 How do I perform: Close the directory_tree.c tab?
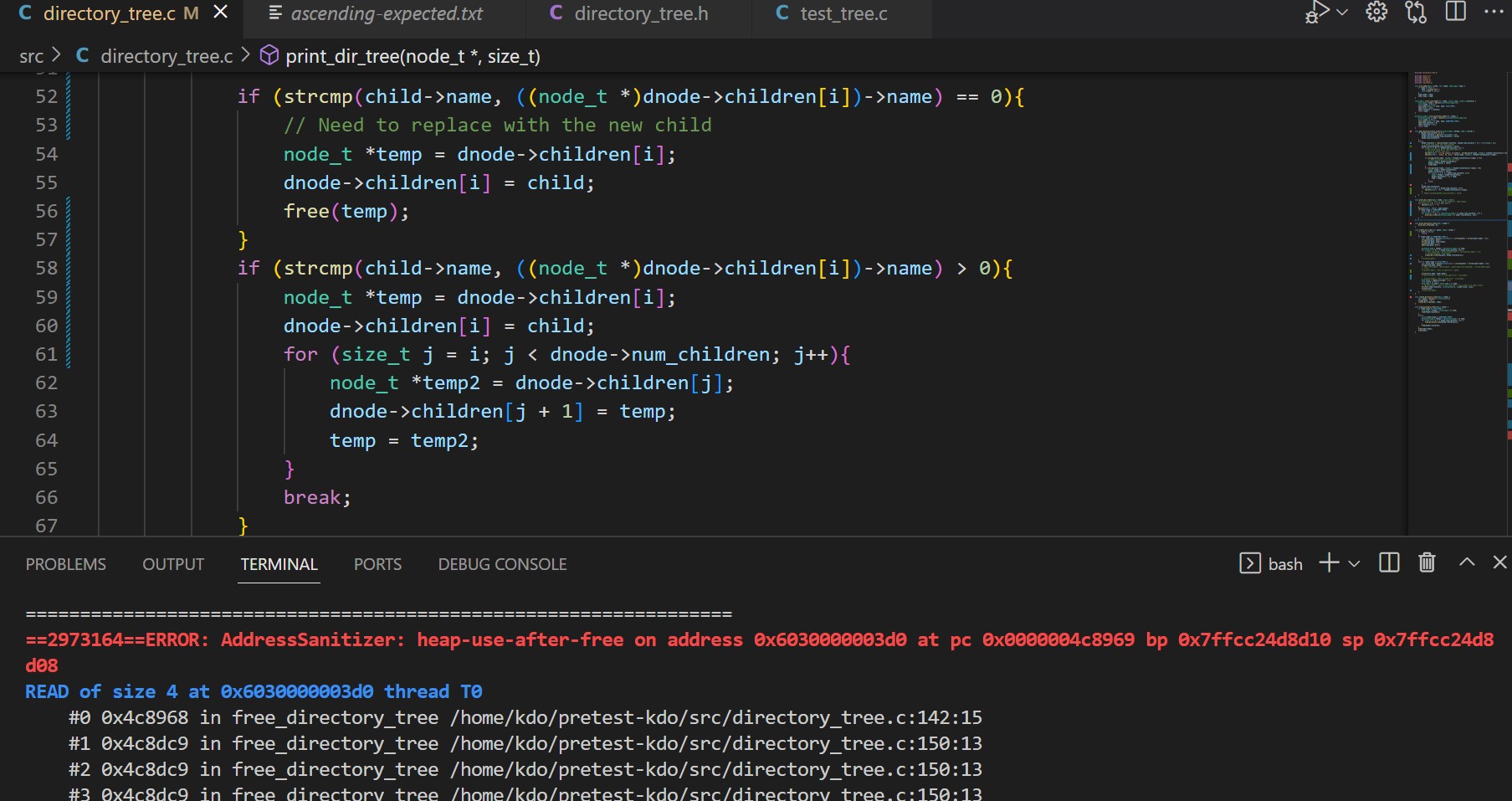tap(221, 13)
